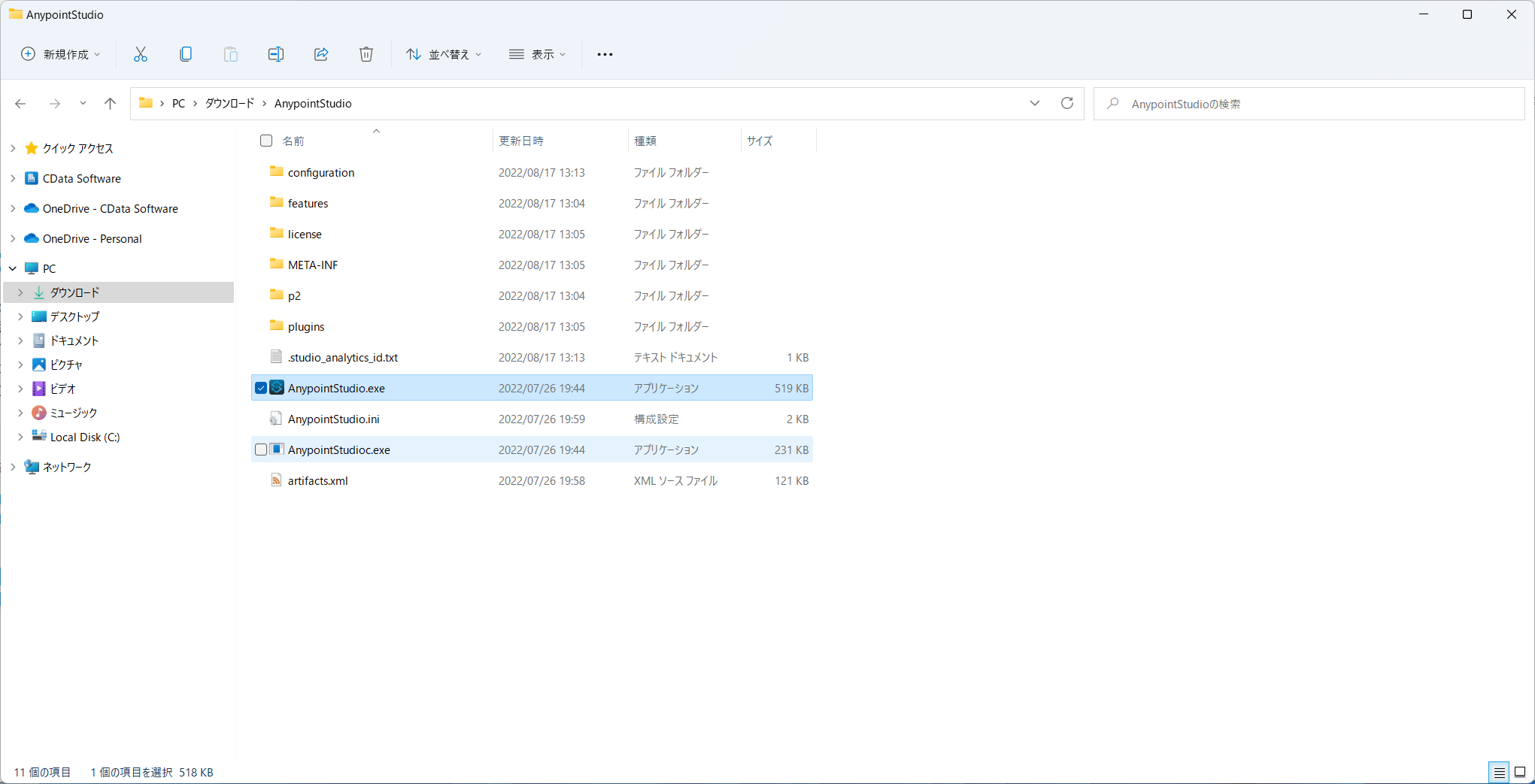This screenshot has width=1535, height=784.
Task: Expand the Local Disk (C:) tree node
Action: [20, 437]
